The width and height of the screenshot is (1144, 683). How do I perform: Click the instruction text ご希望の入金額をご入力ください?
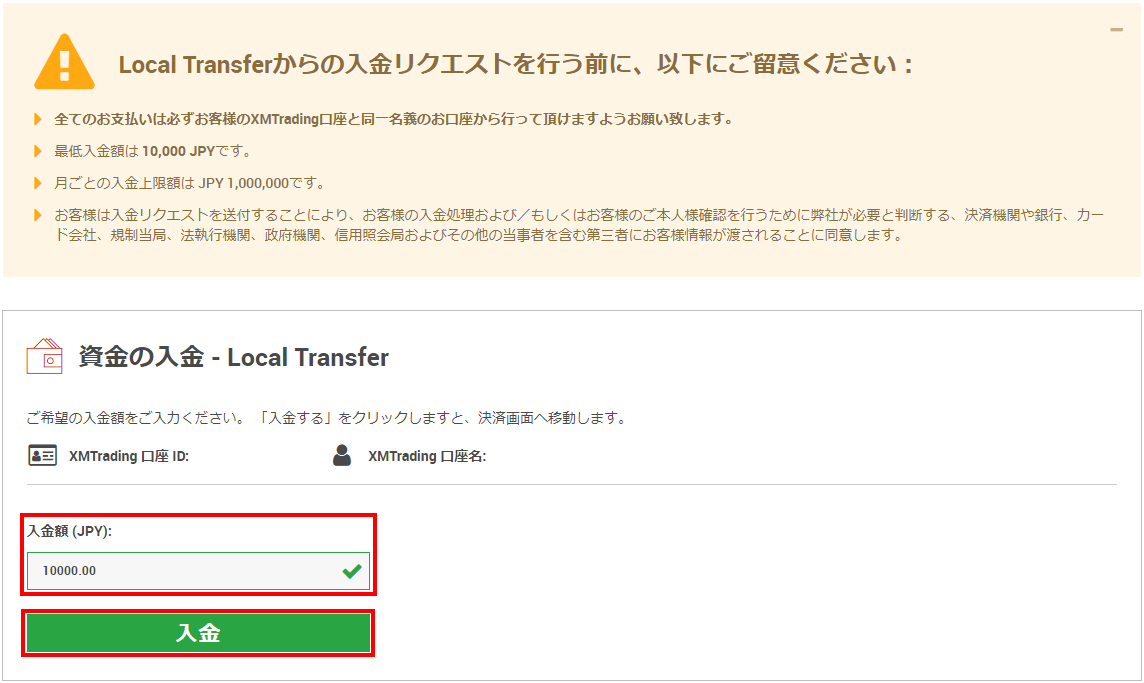click(327, 418)
